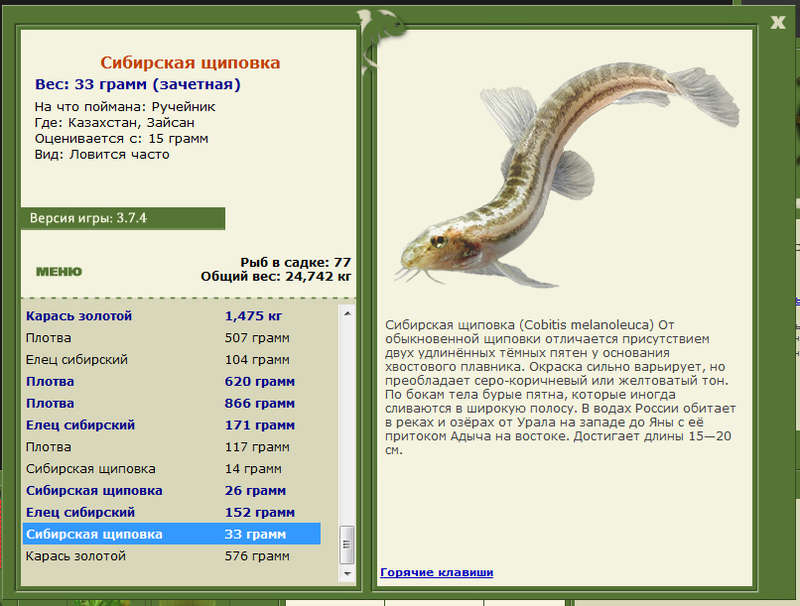Click the Оценивается с: 15 грамм line
Viewport: 800px width, 606px height.
121,138
